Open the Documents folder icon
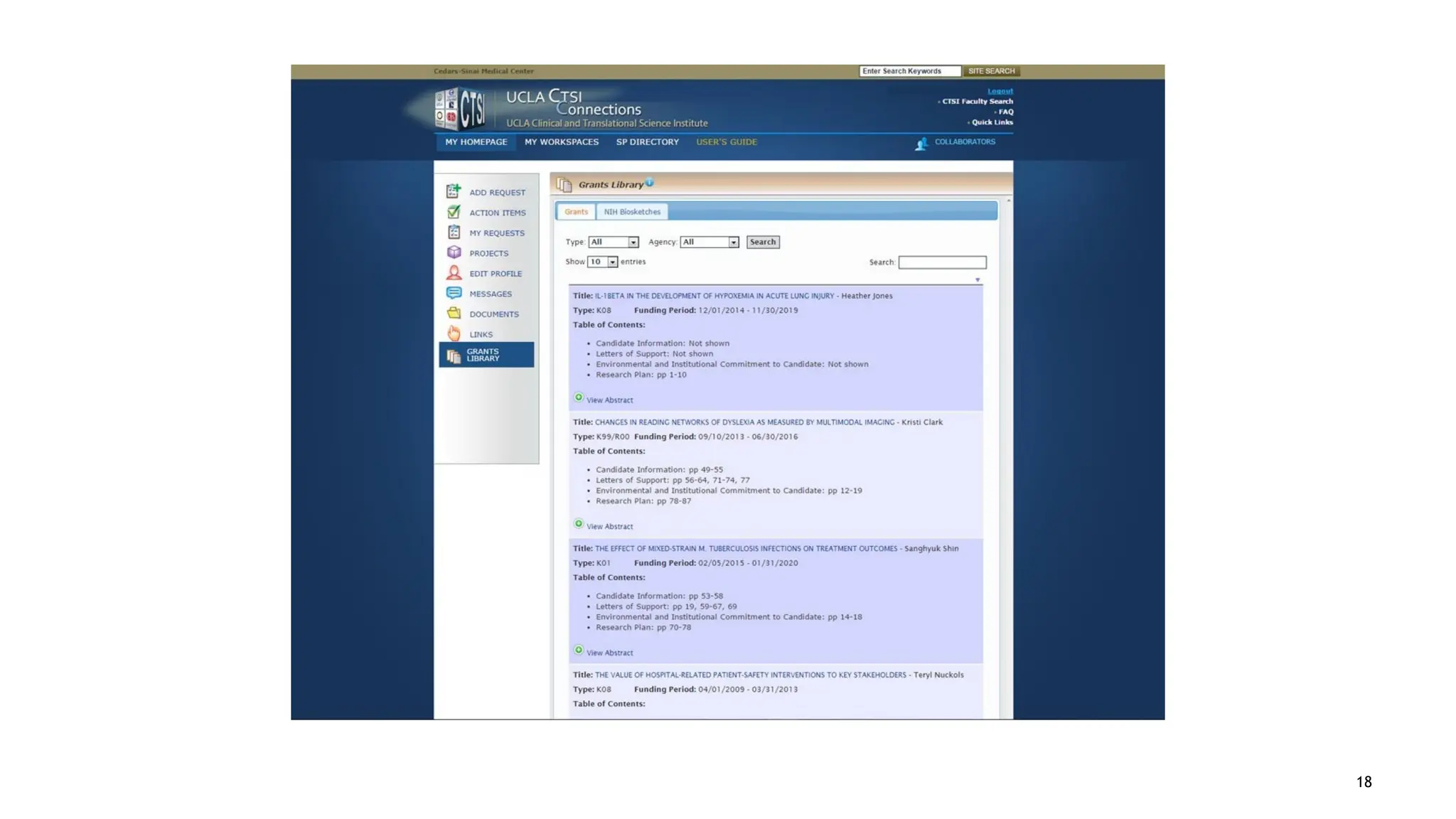The height and width of the screenshot is (819, 1456). (454, 314)
